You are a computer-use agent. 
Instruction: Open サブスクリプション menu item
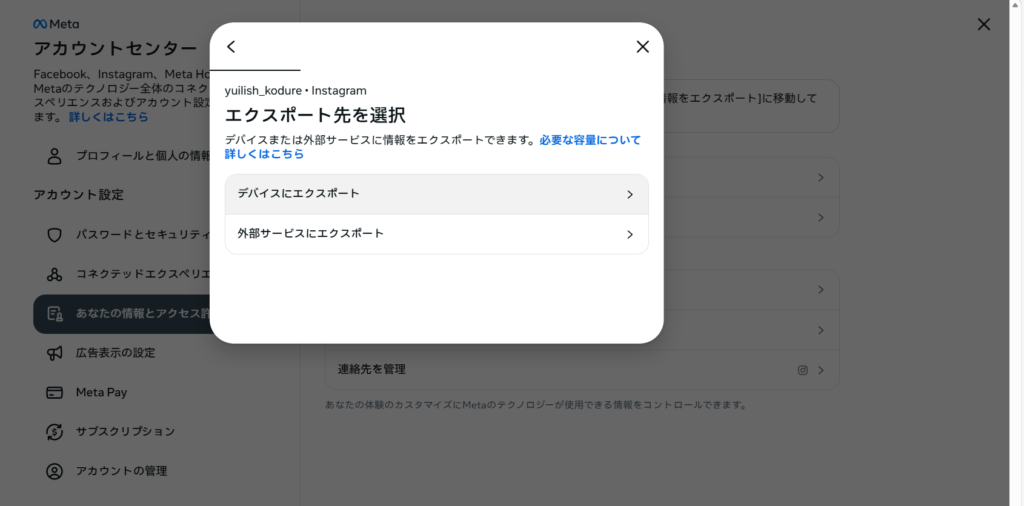tap(125, 432)
